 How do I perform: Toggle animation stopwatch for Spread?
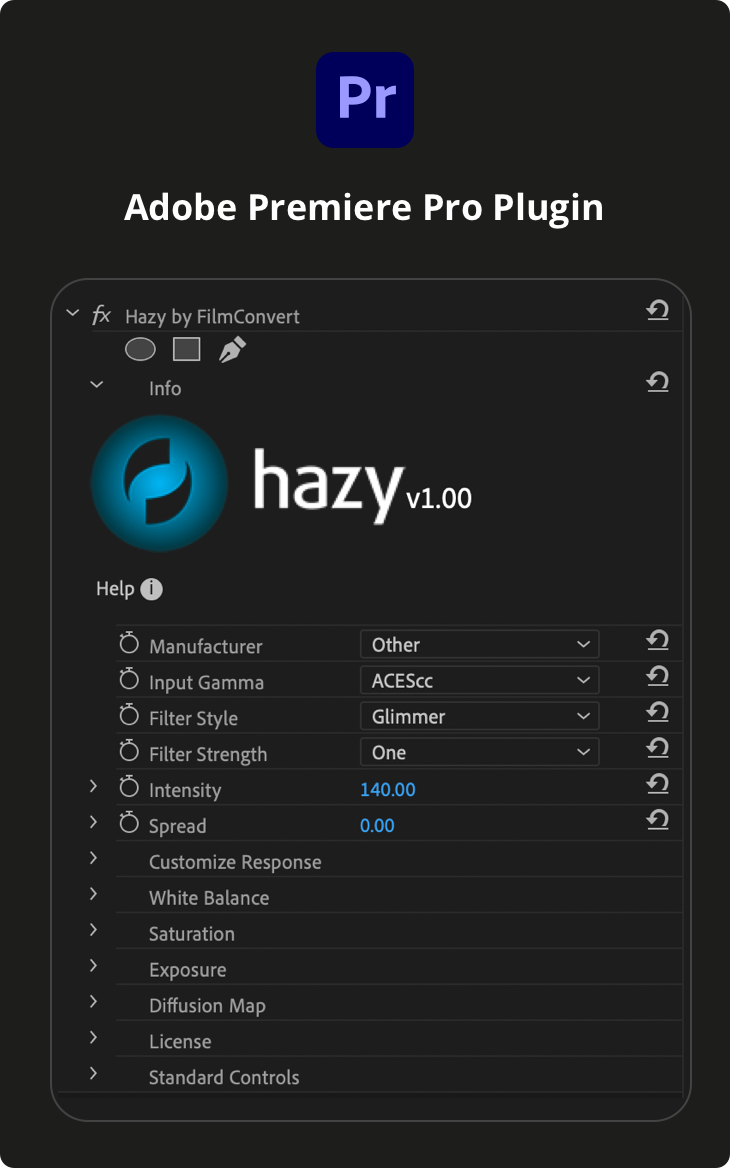click(x=129, y=822)
